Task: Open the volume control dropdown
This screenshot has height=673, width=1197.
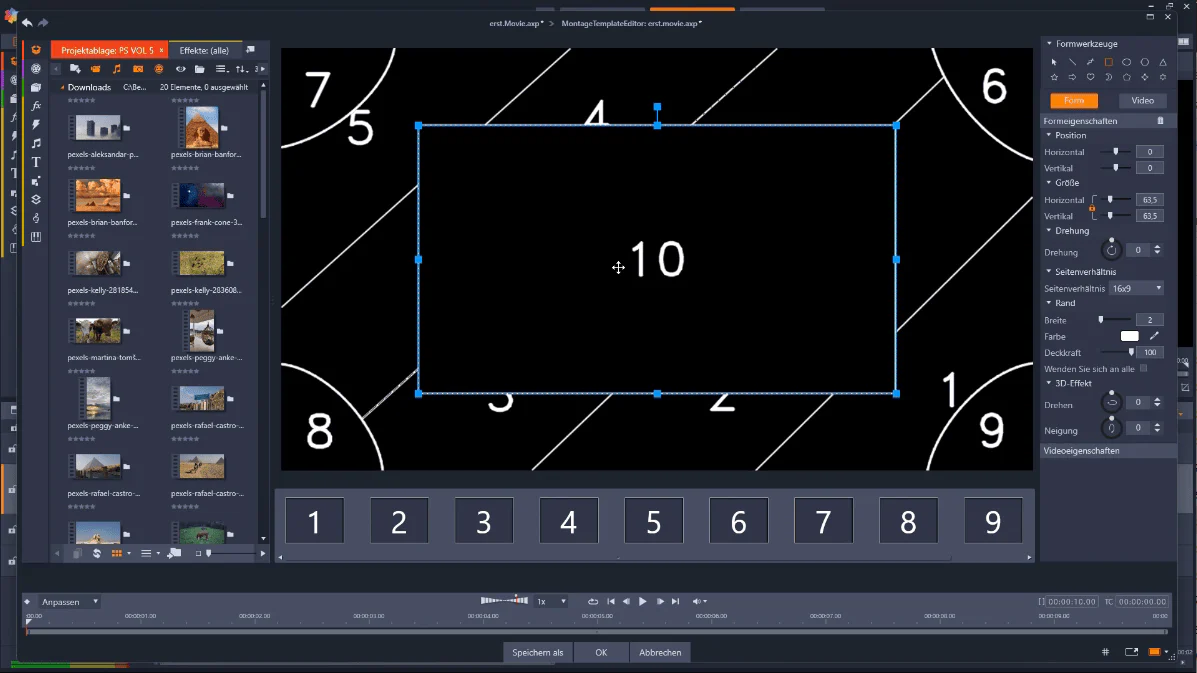Action: point(699,601)
